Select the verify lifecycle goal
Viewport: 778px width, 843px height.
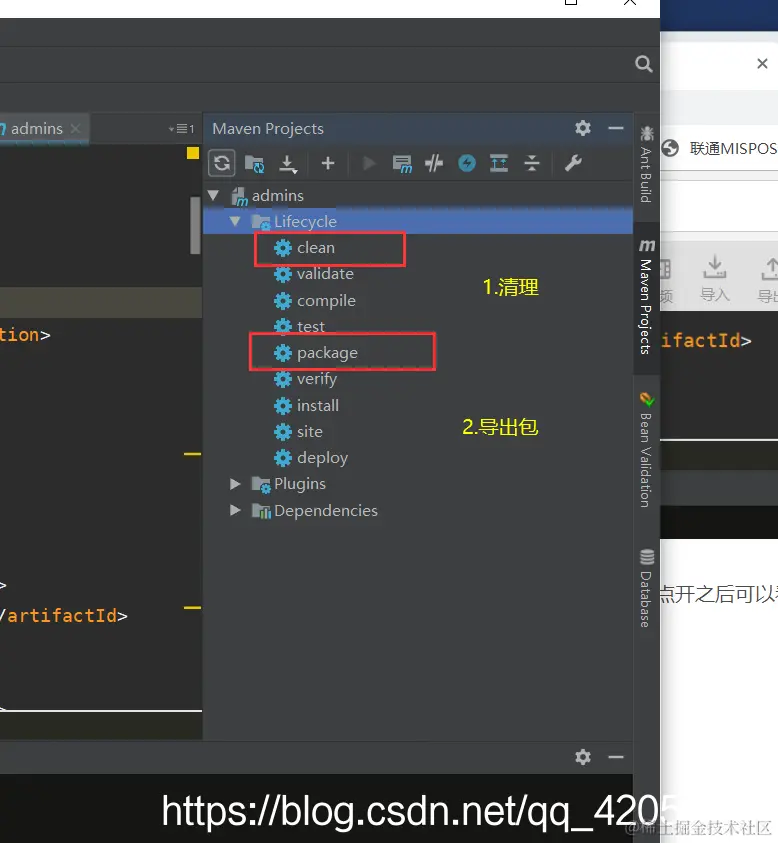[x=305, y=379]
